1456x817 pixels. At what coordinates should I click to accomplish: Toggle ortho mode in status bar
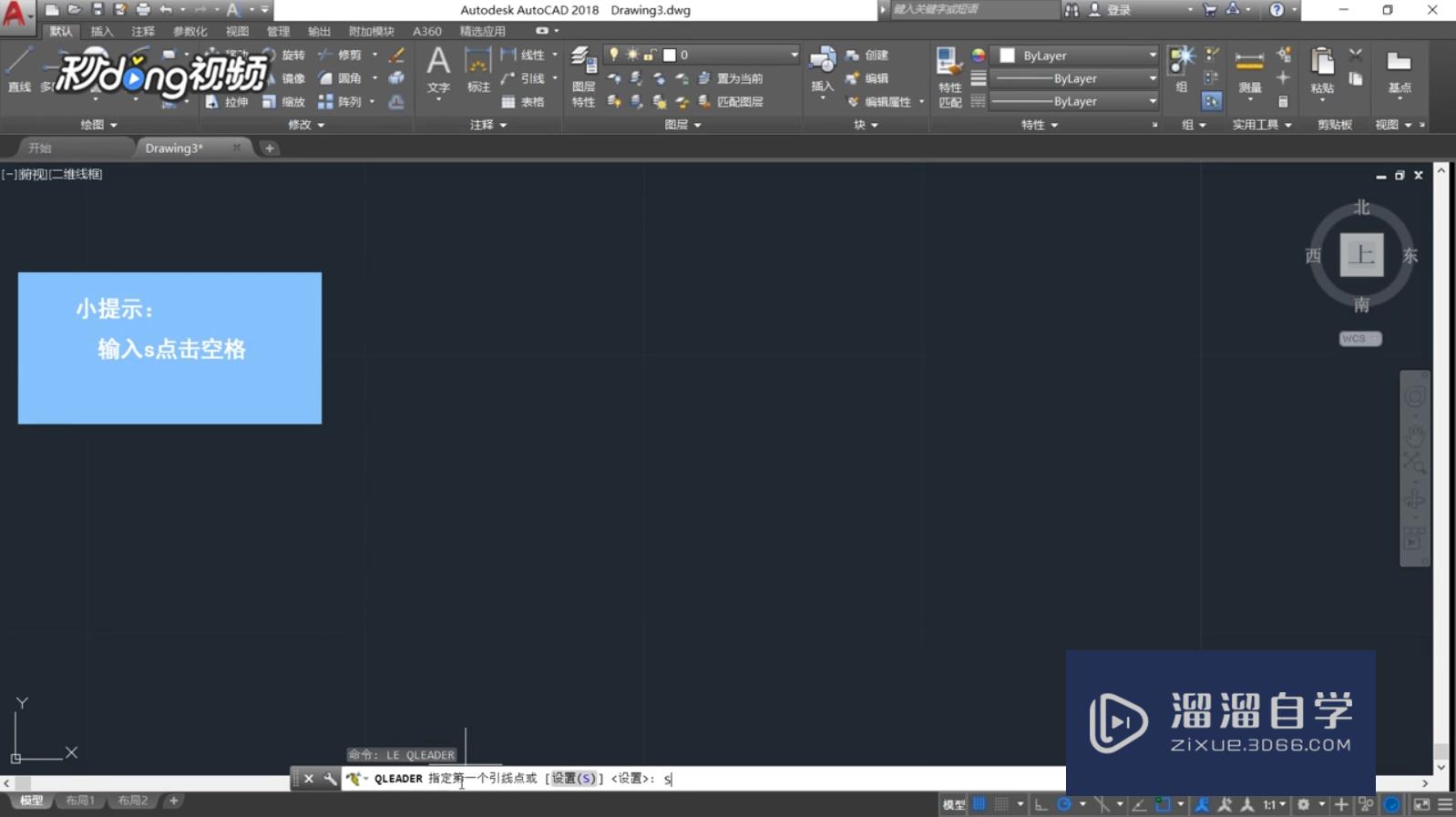click(x=1041, y=804)
